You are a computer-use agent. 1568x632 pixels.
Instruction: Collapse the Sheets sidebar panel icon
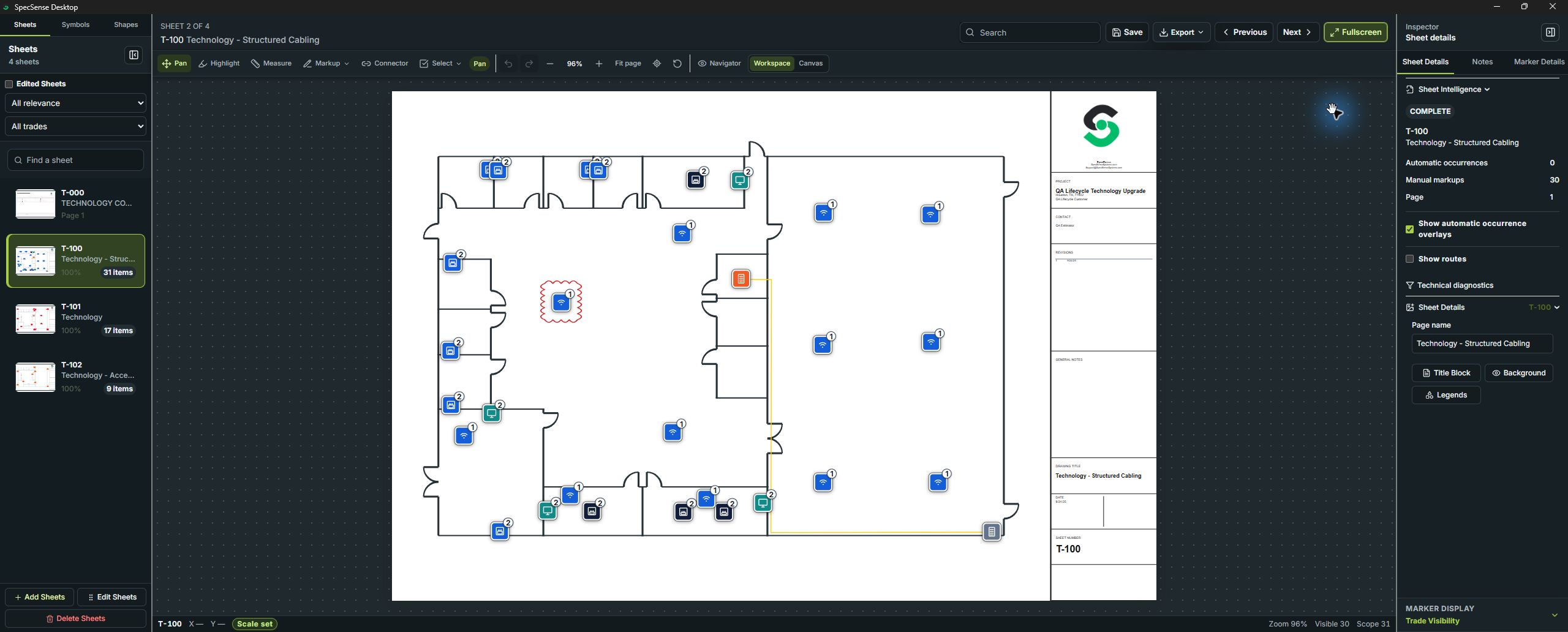[x=134, y=55]
